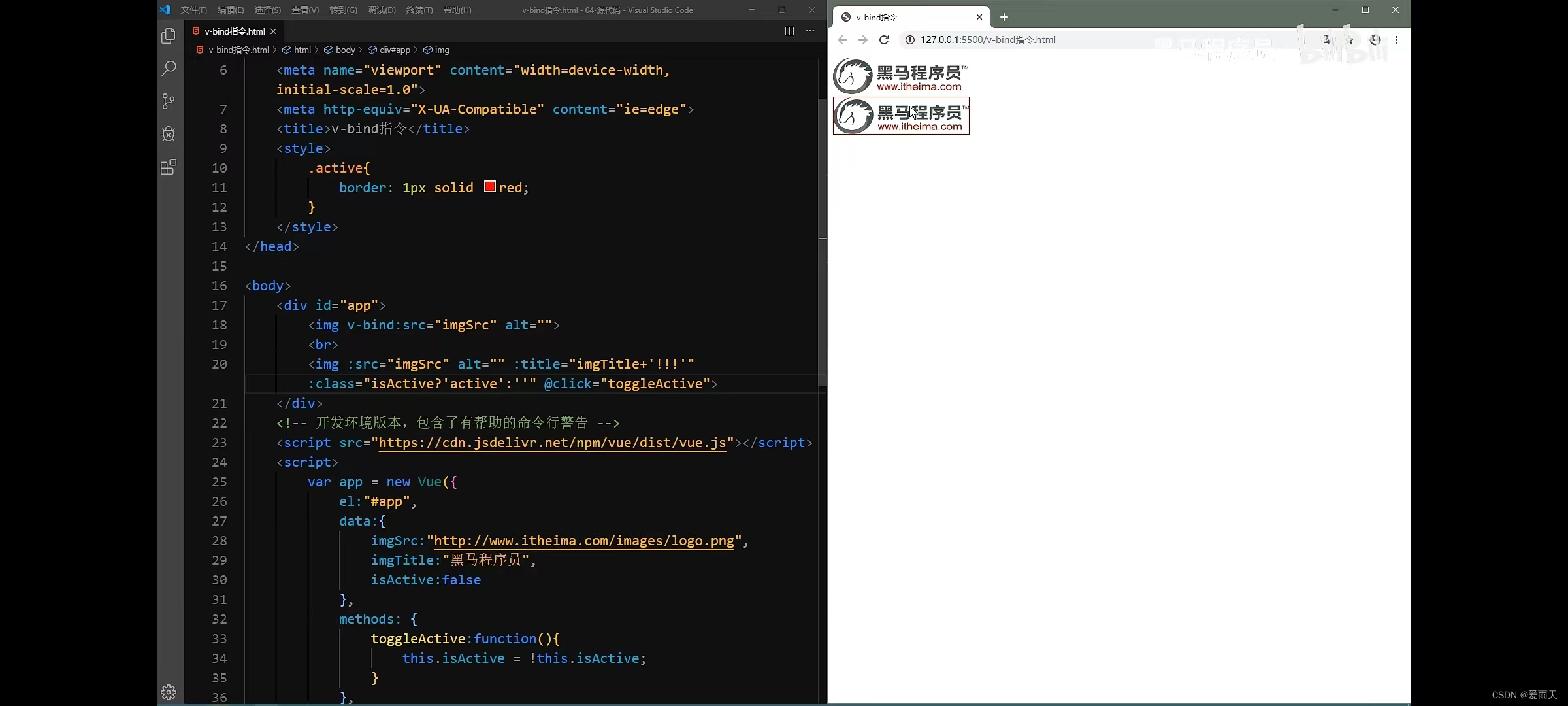Open the 文件(F) menu
Screen dimensions: 1568x706
pyautogui.click(x=193, y=10)
